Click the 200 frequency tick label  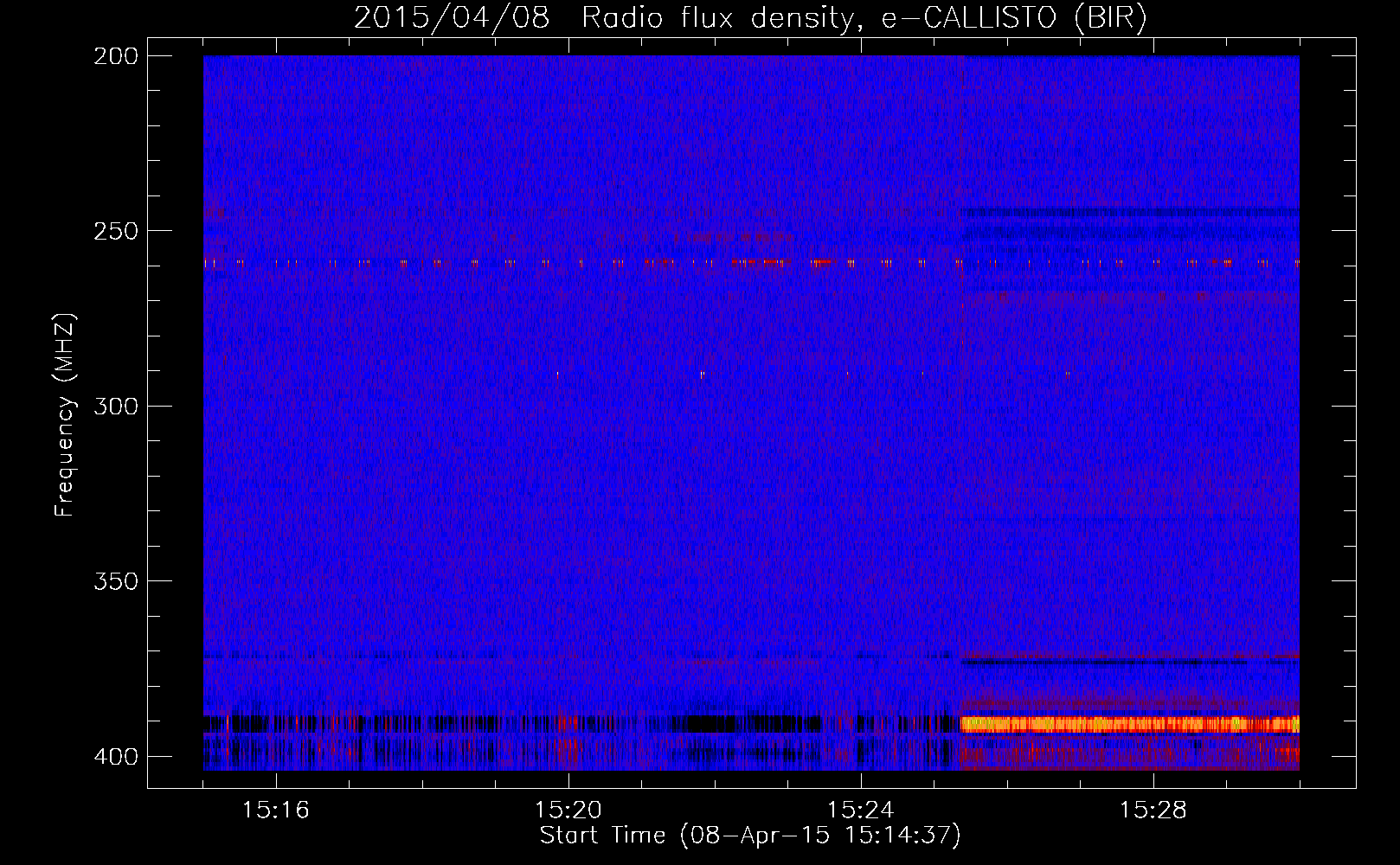pyautogui.click(x=116, y=56)
